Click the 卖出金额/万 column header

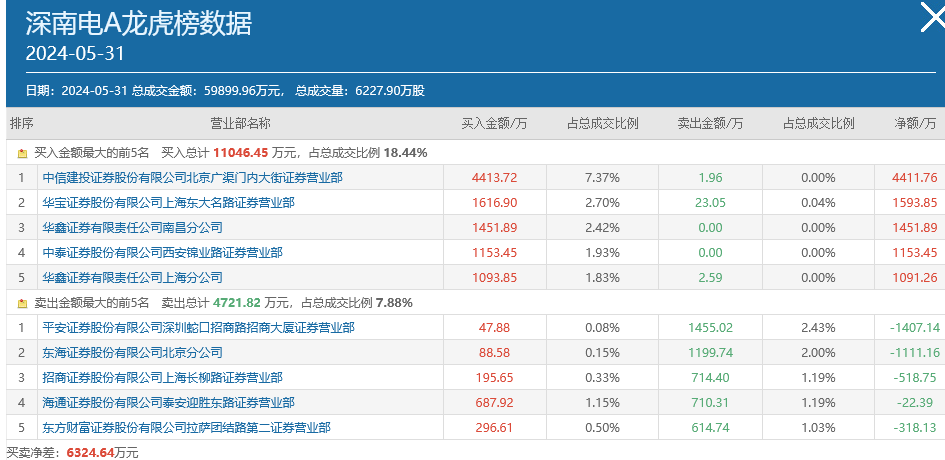click(710, 124)
